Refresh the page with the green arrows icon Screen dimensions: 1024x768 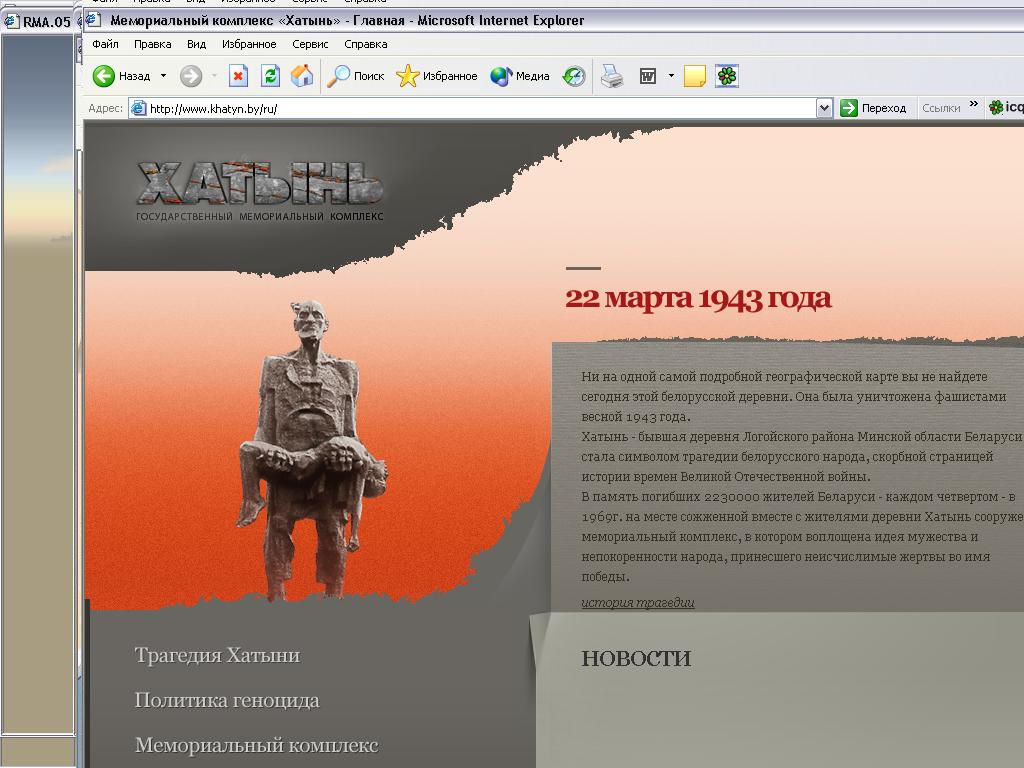270,76
